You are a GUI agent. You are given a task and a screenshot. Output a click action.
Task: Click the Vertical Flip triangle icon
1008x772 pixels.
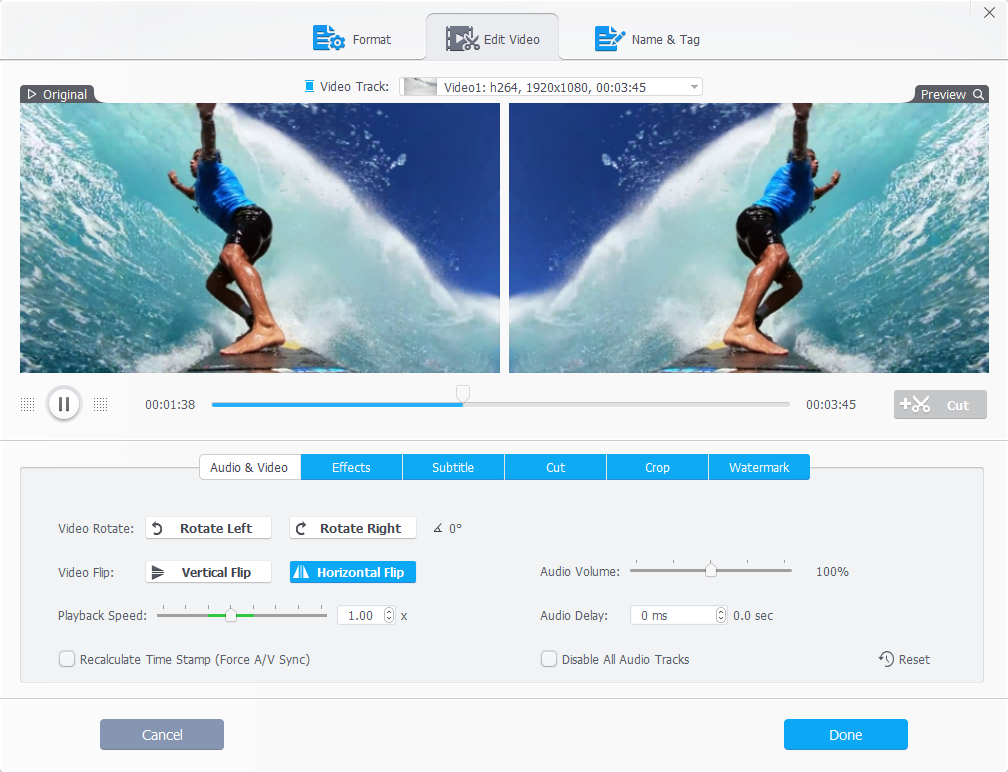(158, 572)
